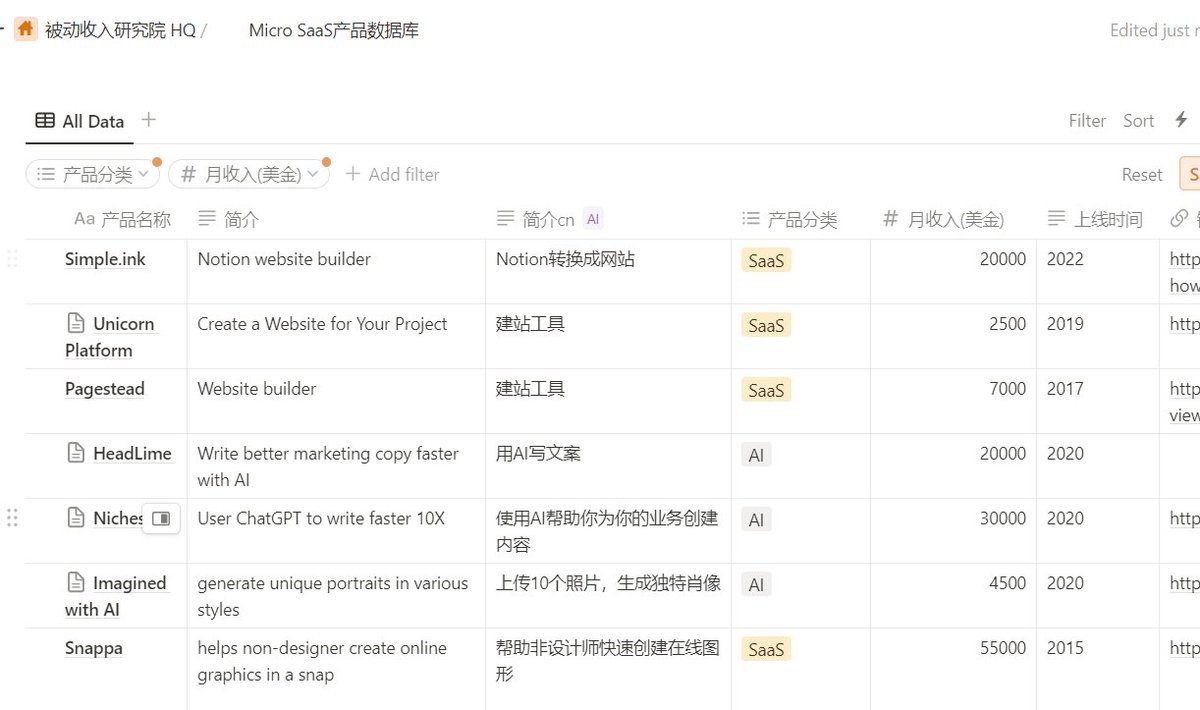Select launch year cell 2022

[x=1098, y=271]
